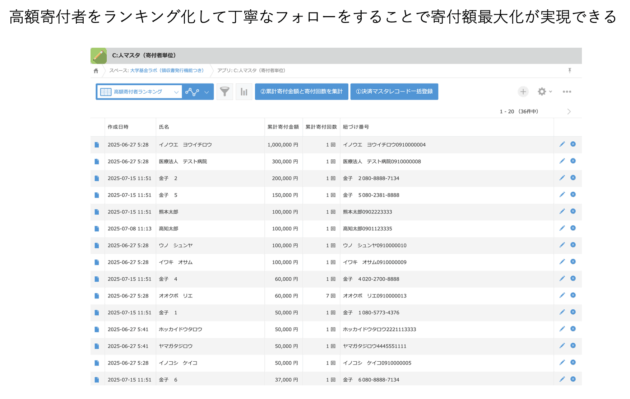Open the 高額寄付者ランキング view dropdown
630x399 pixels.
[139, 92]
